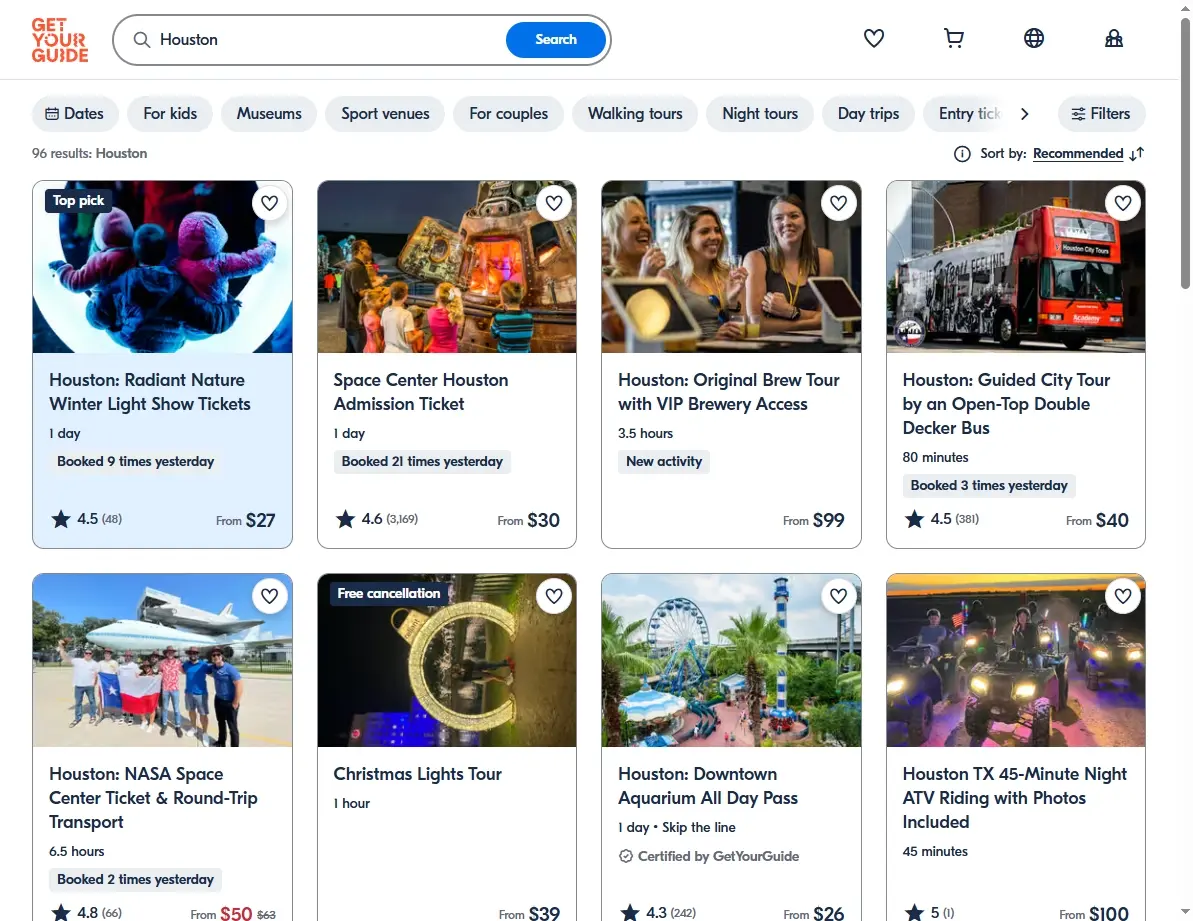Viewport: 1193px width, 921px height.
Task: Select the For couples filter
Action: pyautogui.click(x=508, y=113)
